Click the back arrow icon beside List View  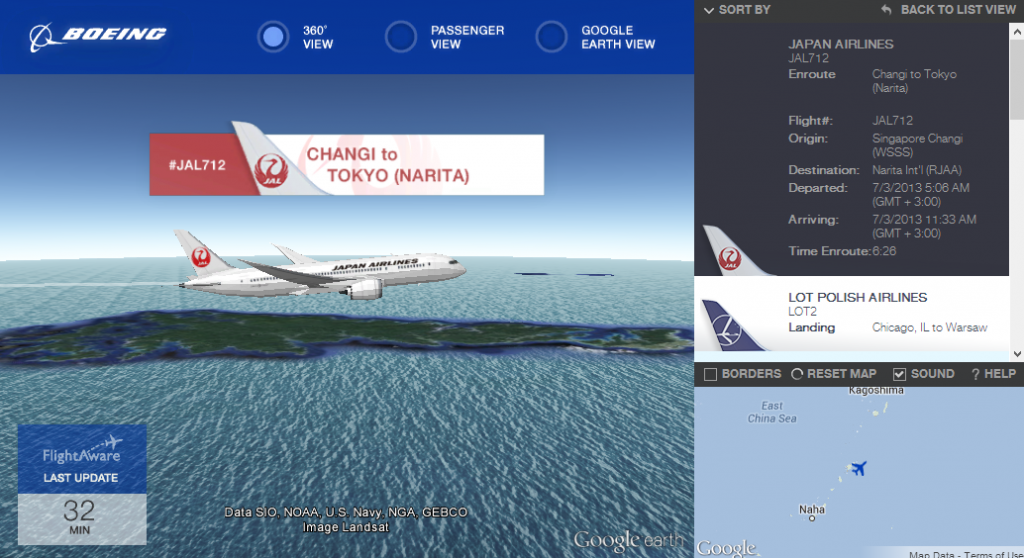[886, 10]
